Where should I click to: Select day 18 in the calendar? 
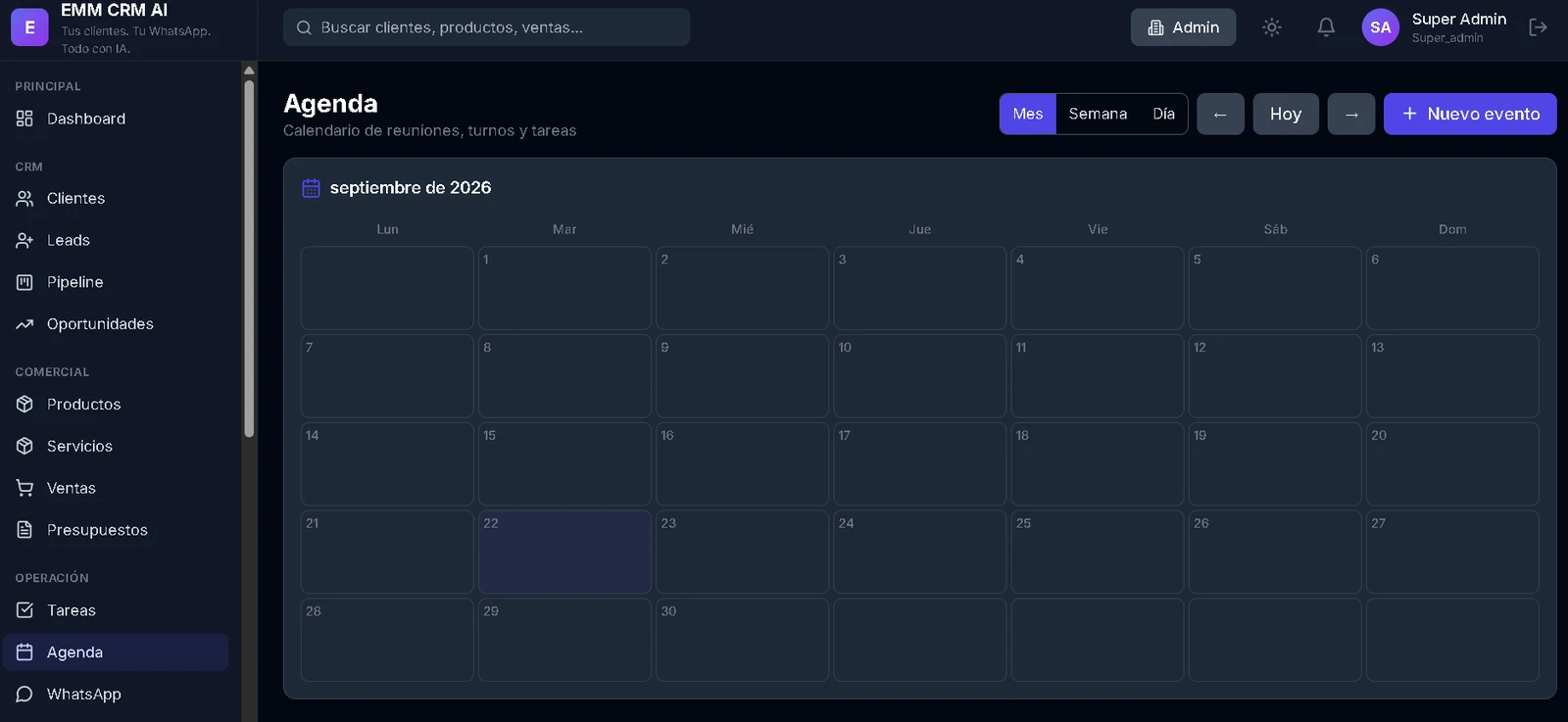(1098, 464)
